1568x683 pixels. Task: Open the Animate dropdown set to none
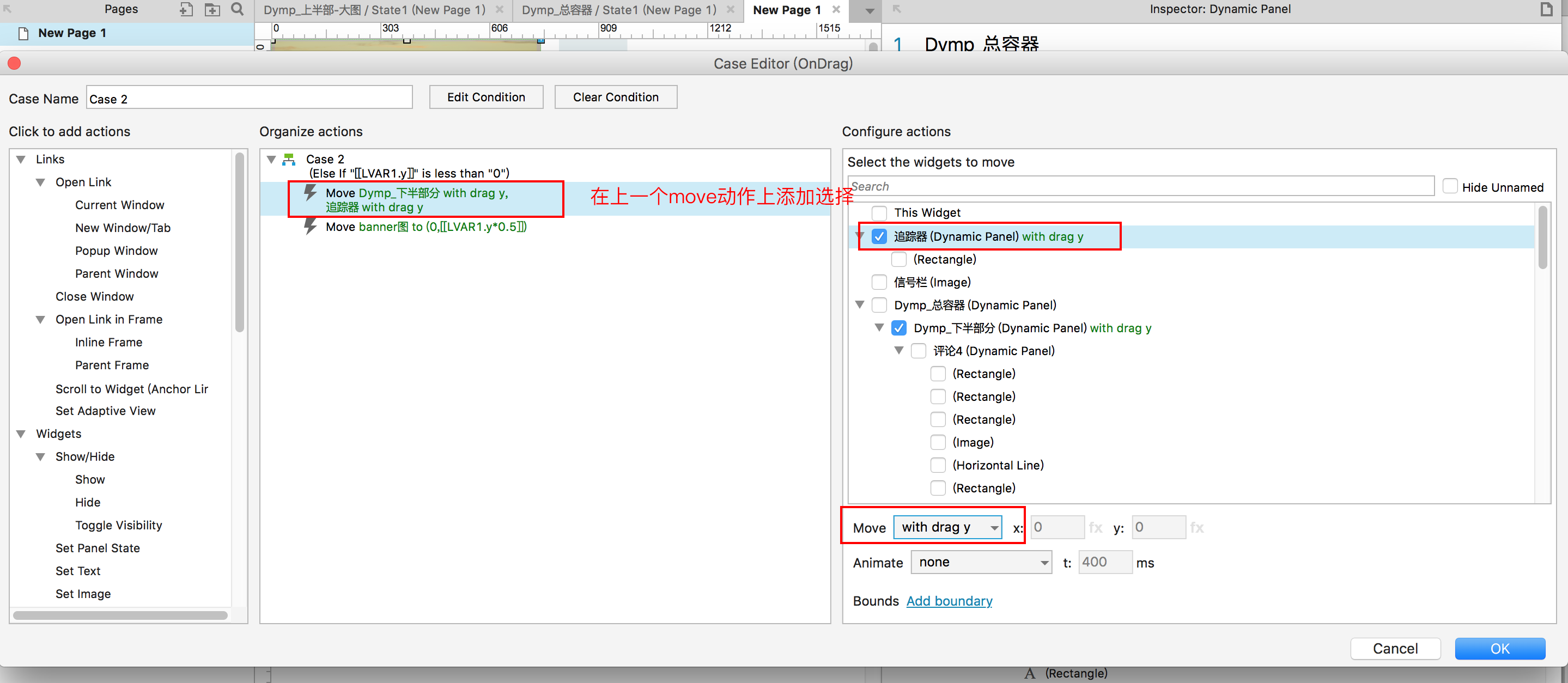coord(981,563)
